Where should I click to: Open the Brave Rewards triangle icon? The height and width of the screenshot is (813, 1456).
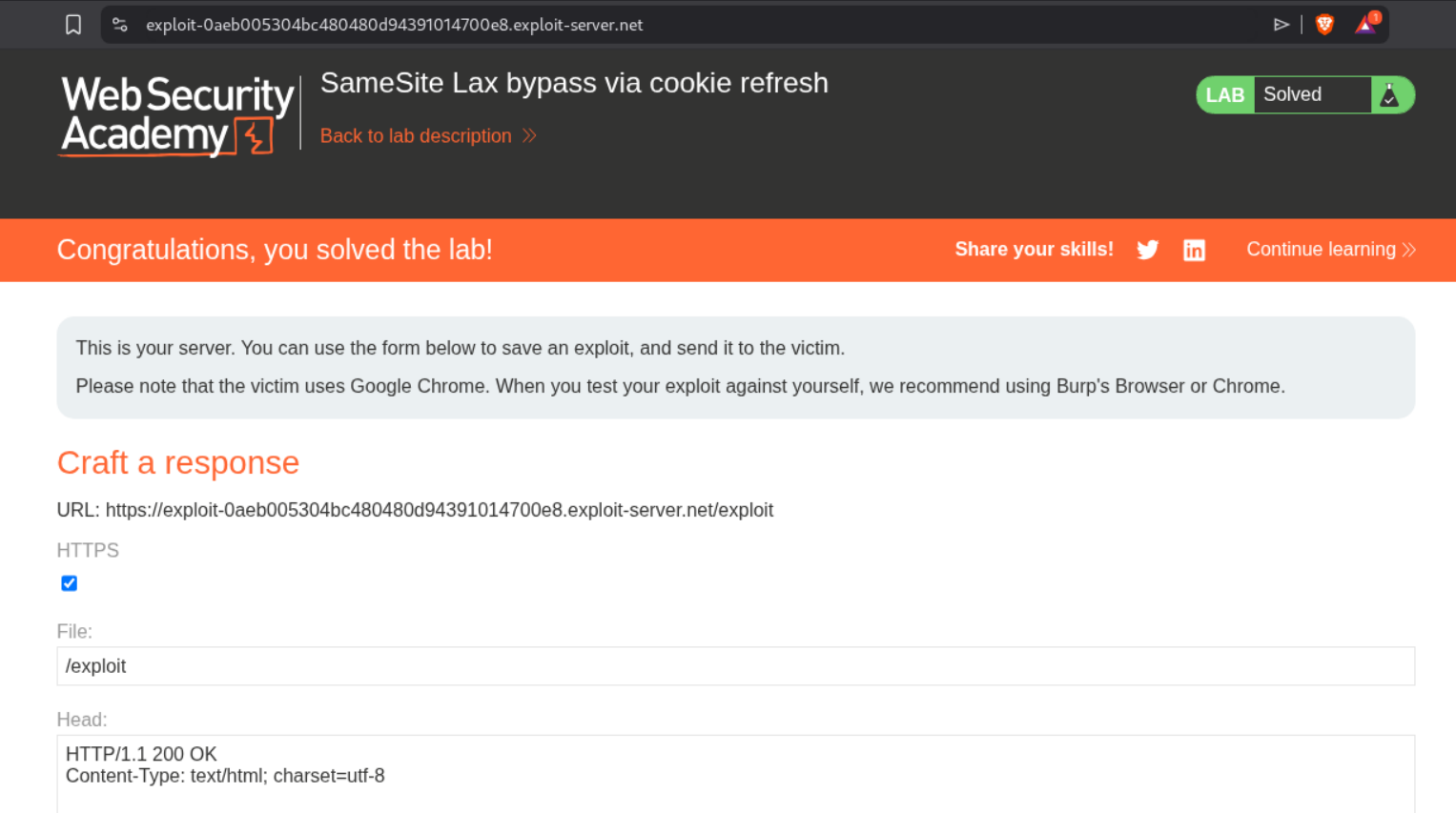[1366, 25]
